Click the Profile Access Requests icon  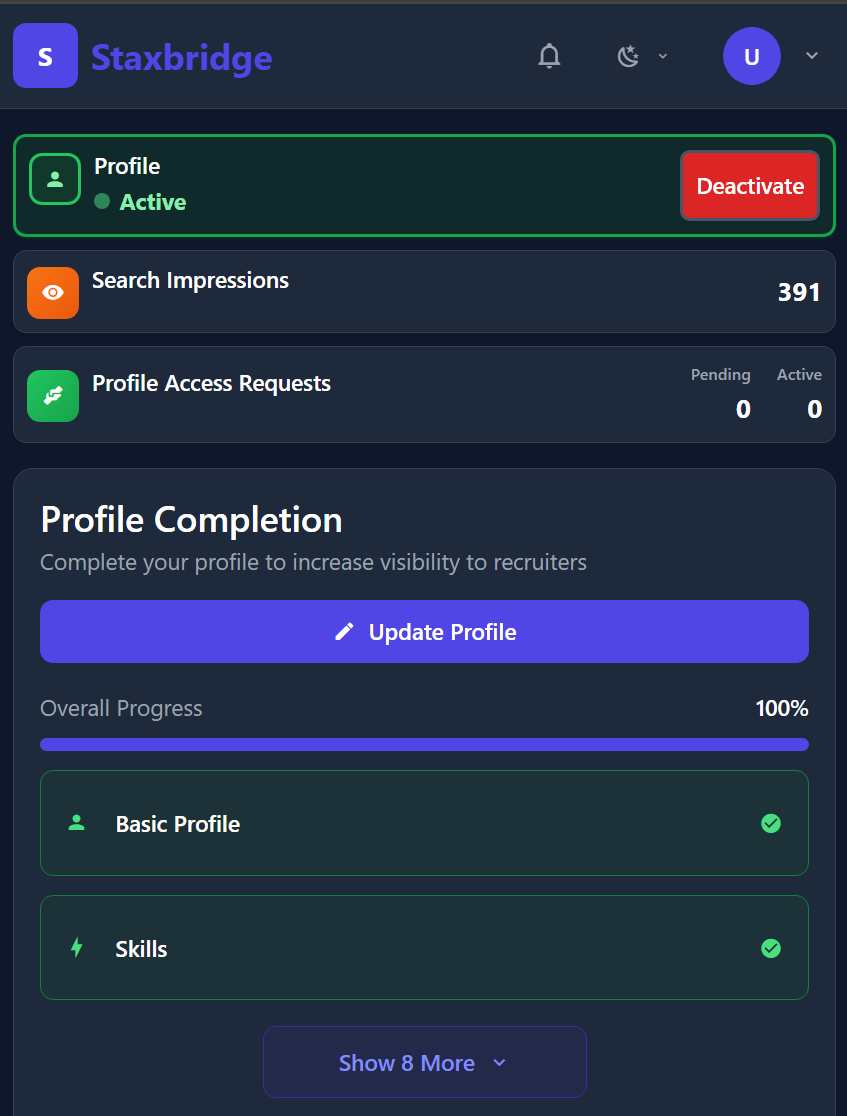52,395
